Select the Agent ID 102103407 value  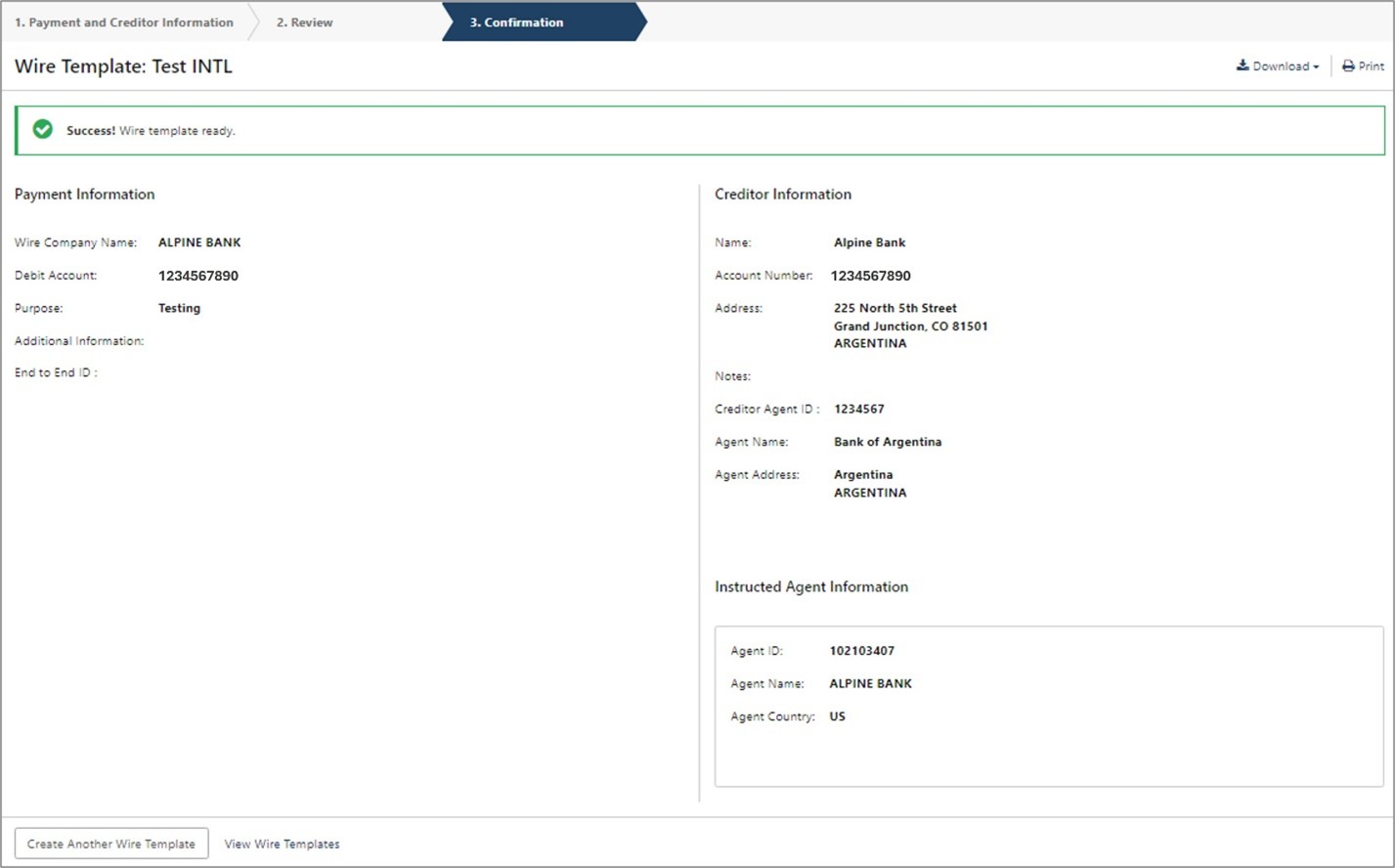(861, 651)
